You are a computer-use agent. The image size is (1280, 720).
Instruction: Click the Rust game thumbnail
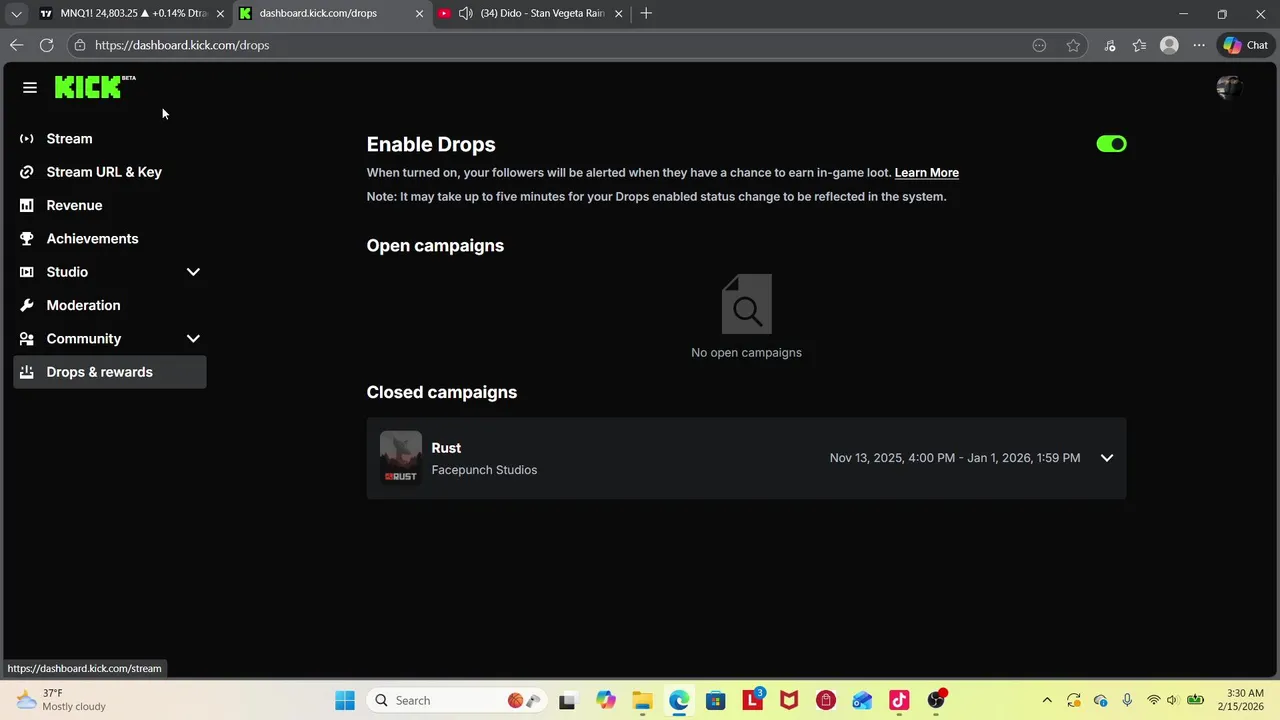401,458
